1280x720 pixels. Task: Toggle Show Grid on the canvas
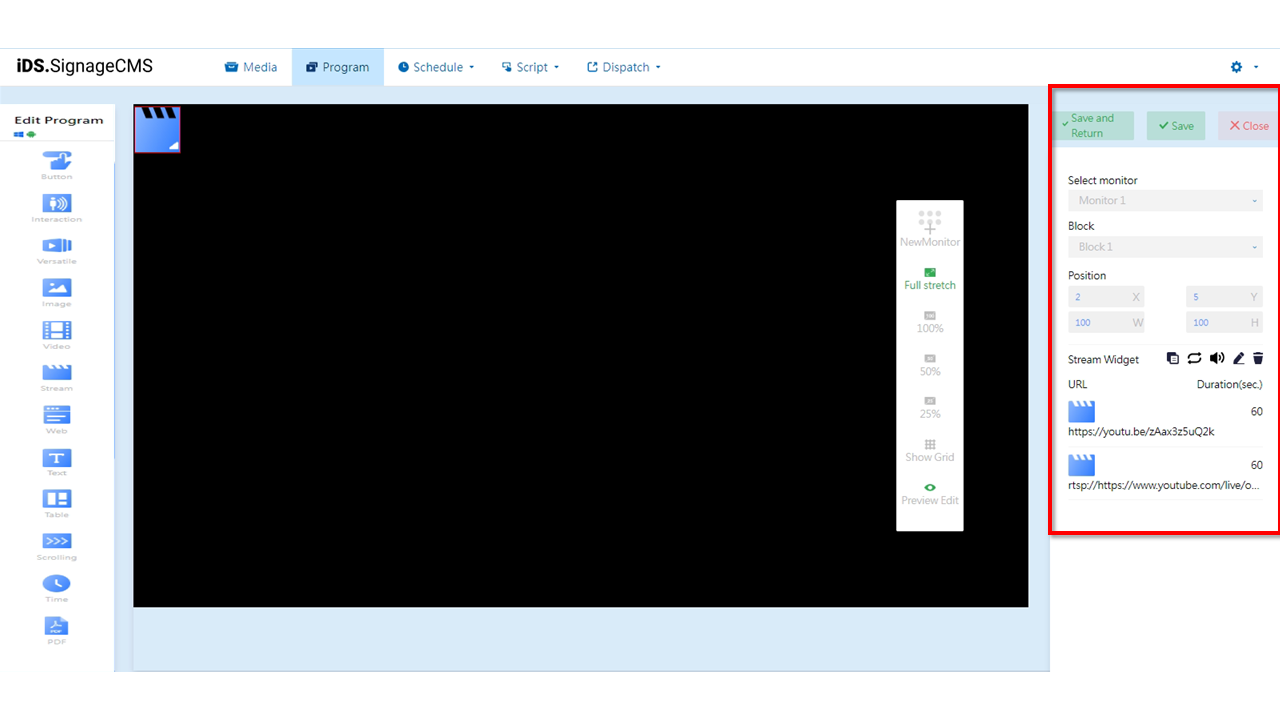click(930, 448)
